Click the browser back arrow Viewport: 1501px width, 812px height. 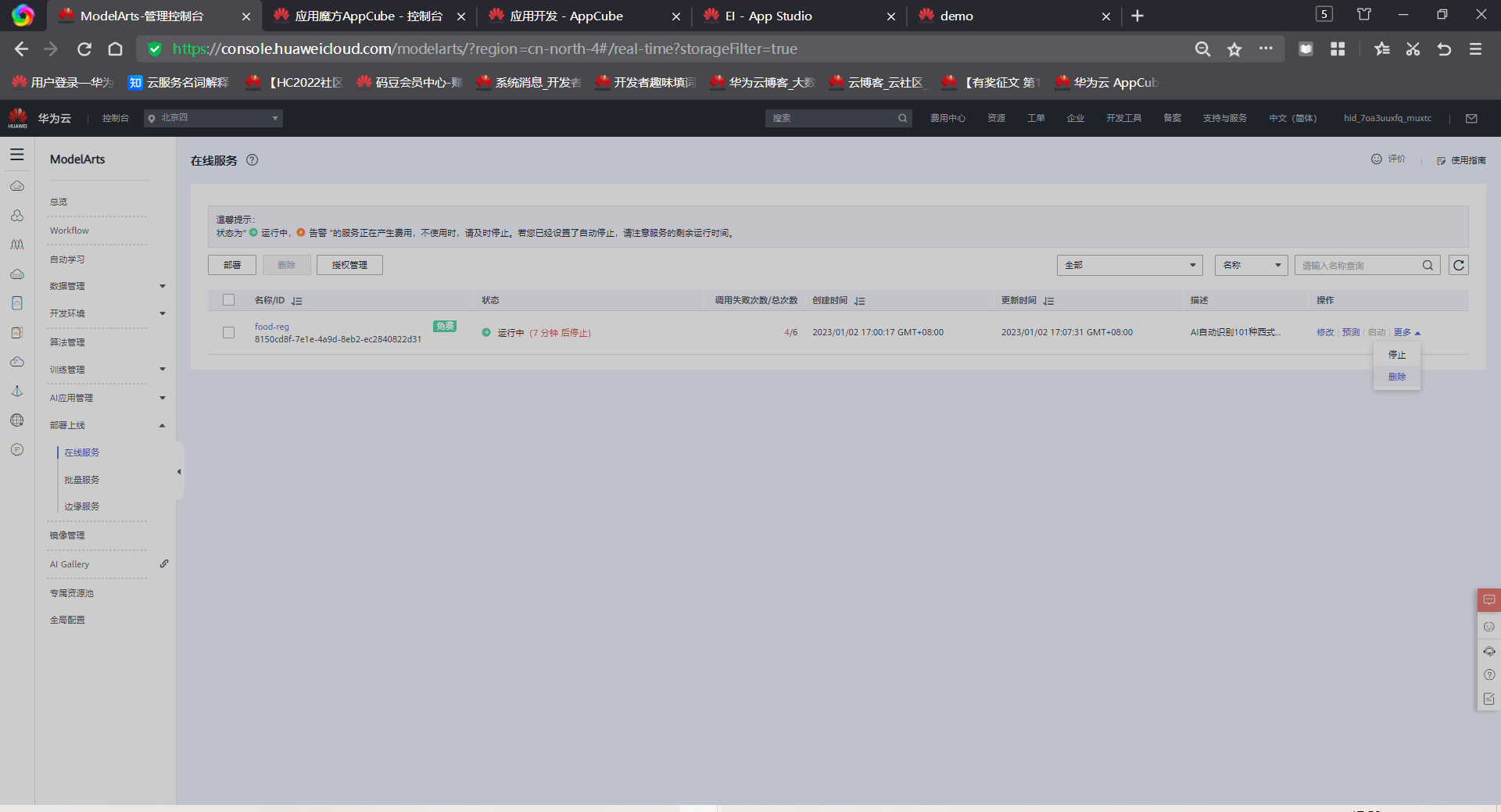(21, 49)
